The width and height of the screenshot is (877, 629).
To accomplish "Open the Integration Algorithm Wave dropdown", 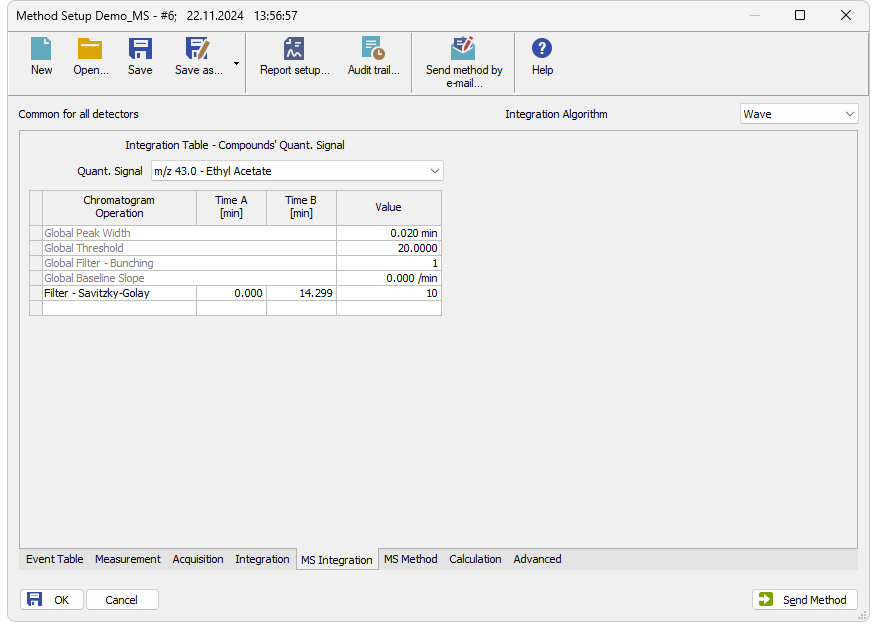I will (x=798, y=114).
